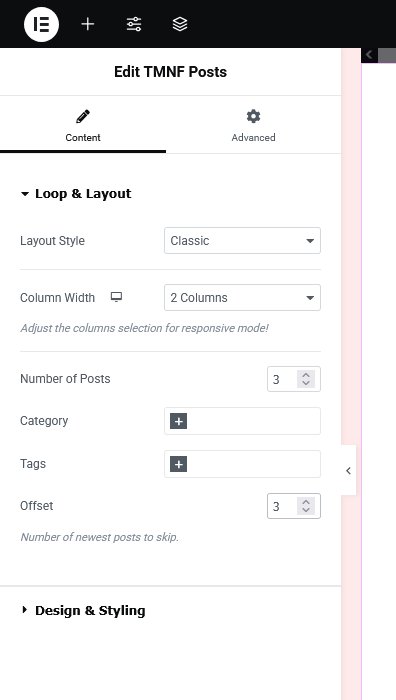Click inside the Category input field
Viewport: 396px width, 700px height.
click(253, 421)
